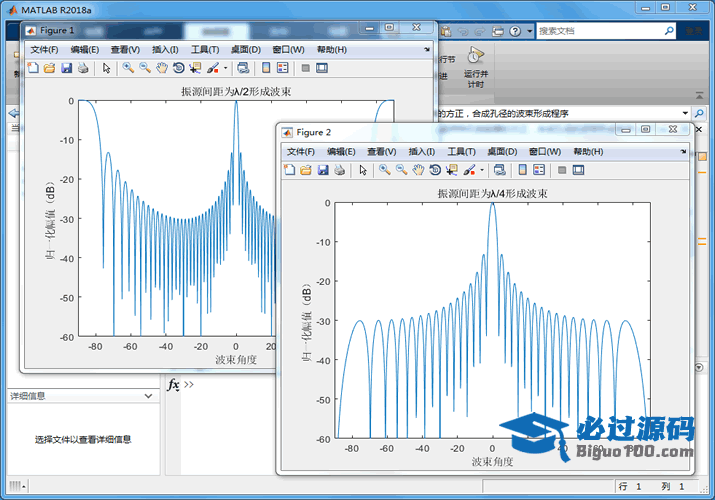Open 工具(T) menu in Figure 2
Screen dimensions: 715x500
coord(462,152)
